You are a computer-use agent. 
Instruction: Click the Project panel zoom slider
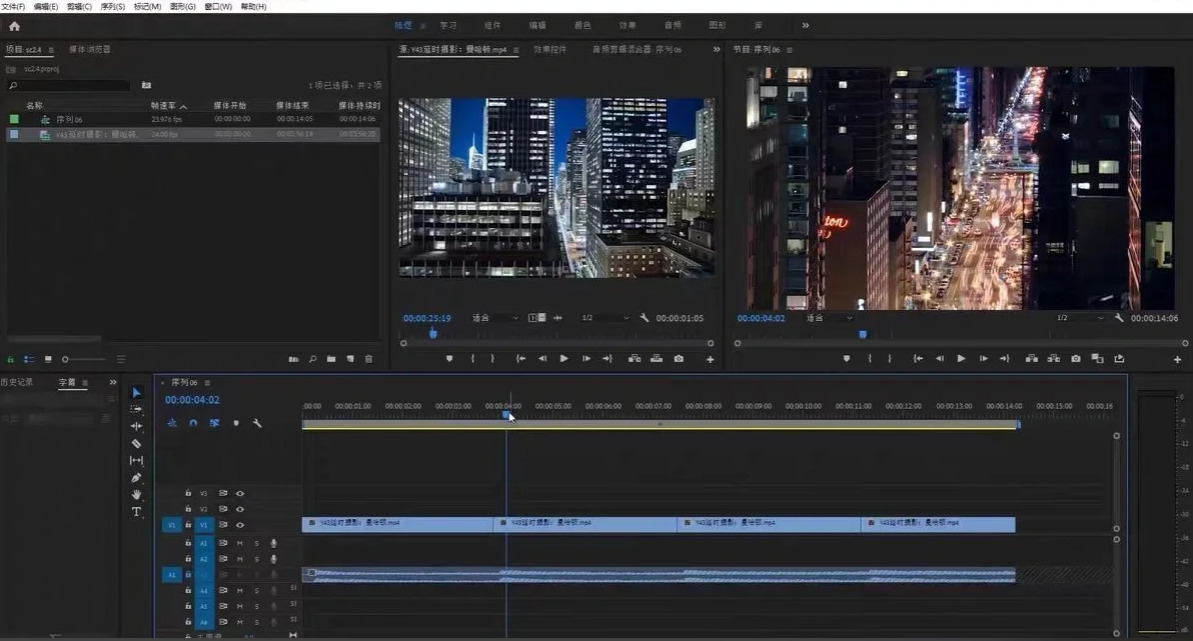pos(84,359)
